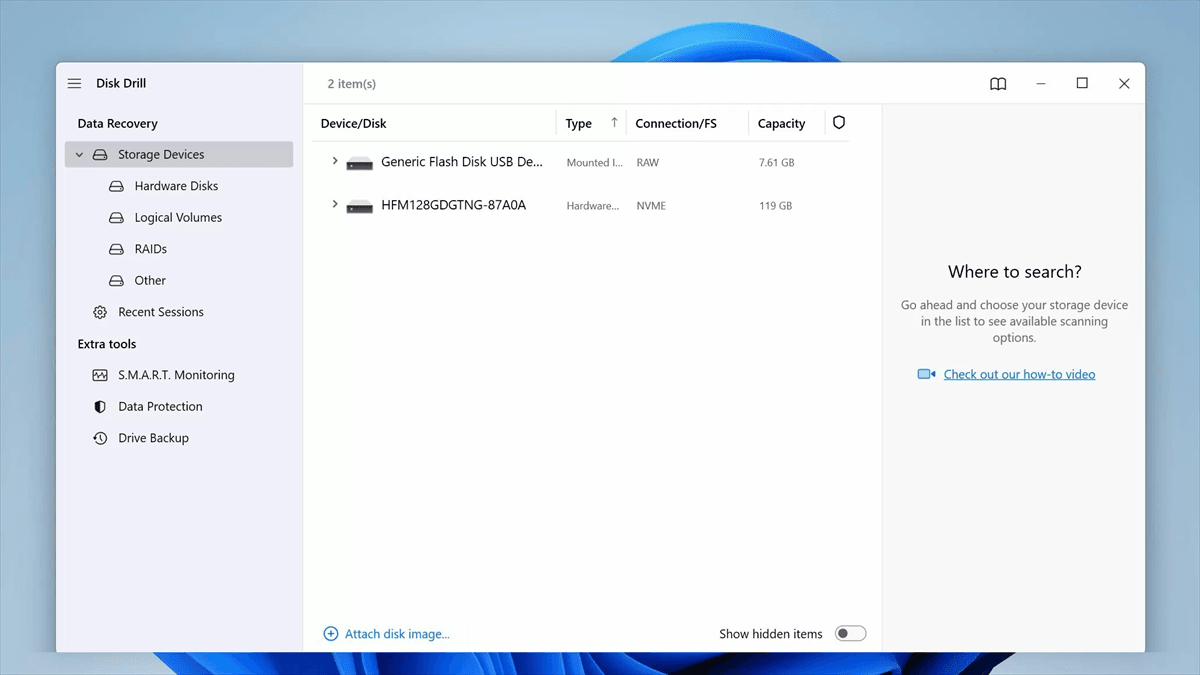Click the Mounted I... type cell
Image resolution: width=1200 pixels, height=675 pixels.
(594, 163)
